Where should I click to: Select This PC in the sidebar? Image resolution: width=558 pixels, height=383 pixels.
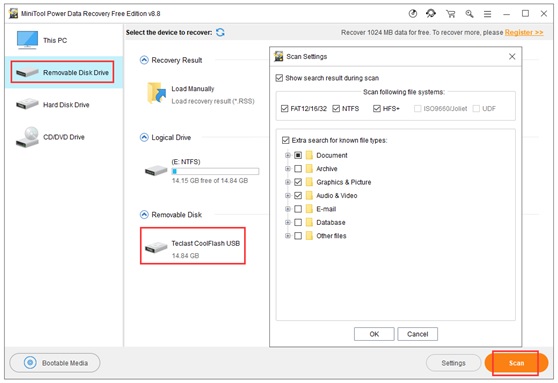pos(64,40)
